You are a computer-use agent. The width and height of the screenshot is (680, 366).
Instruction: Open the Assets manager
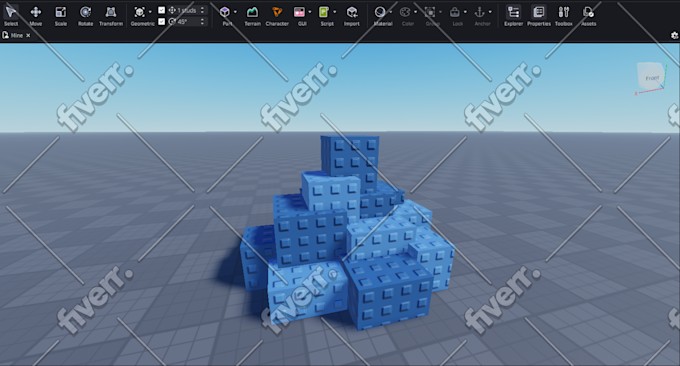[x=588, y=16]
